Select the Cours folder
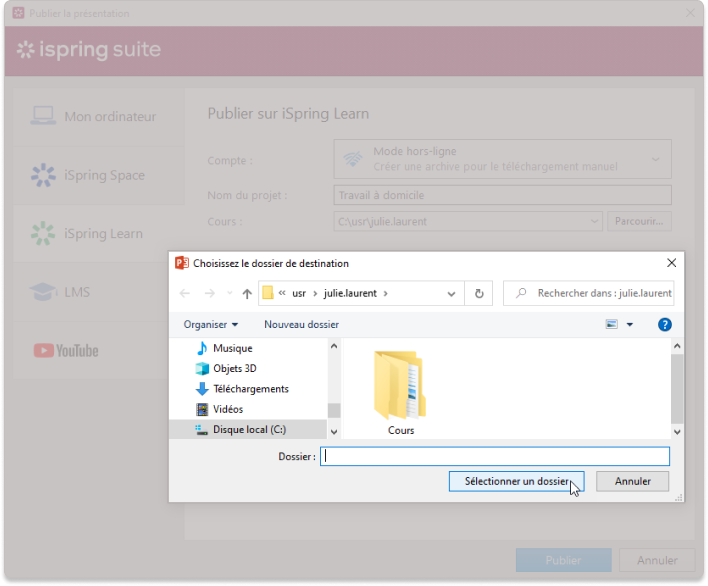708x586 pixels. (x=401, y=393)
